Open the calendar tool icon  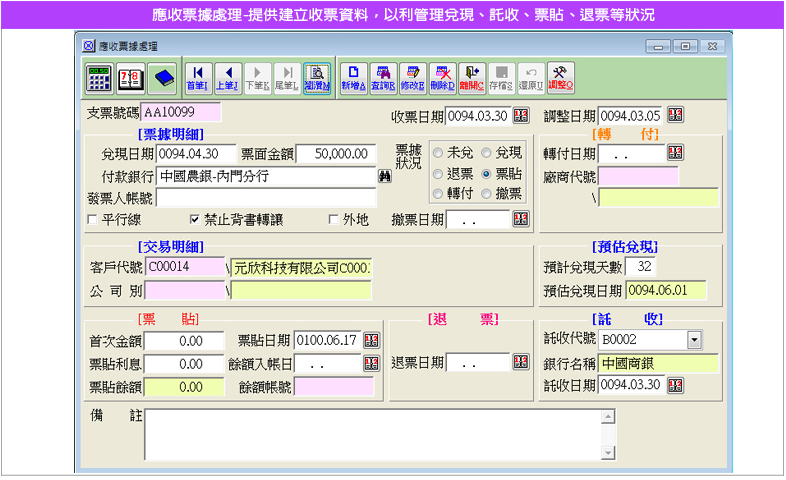click(x=130, y=77)
